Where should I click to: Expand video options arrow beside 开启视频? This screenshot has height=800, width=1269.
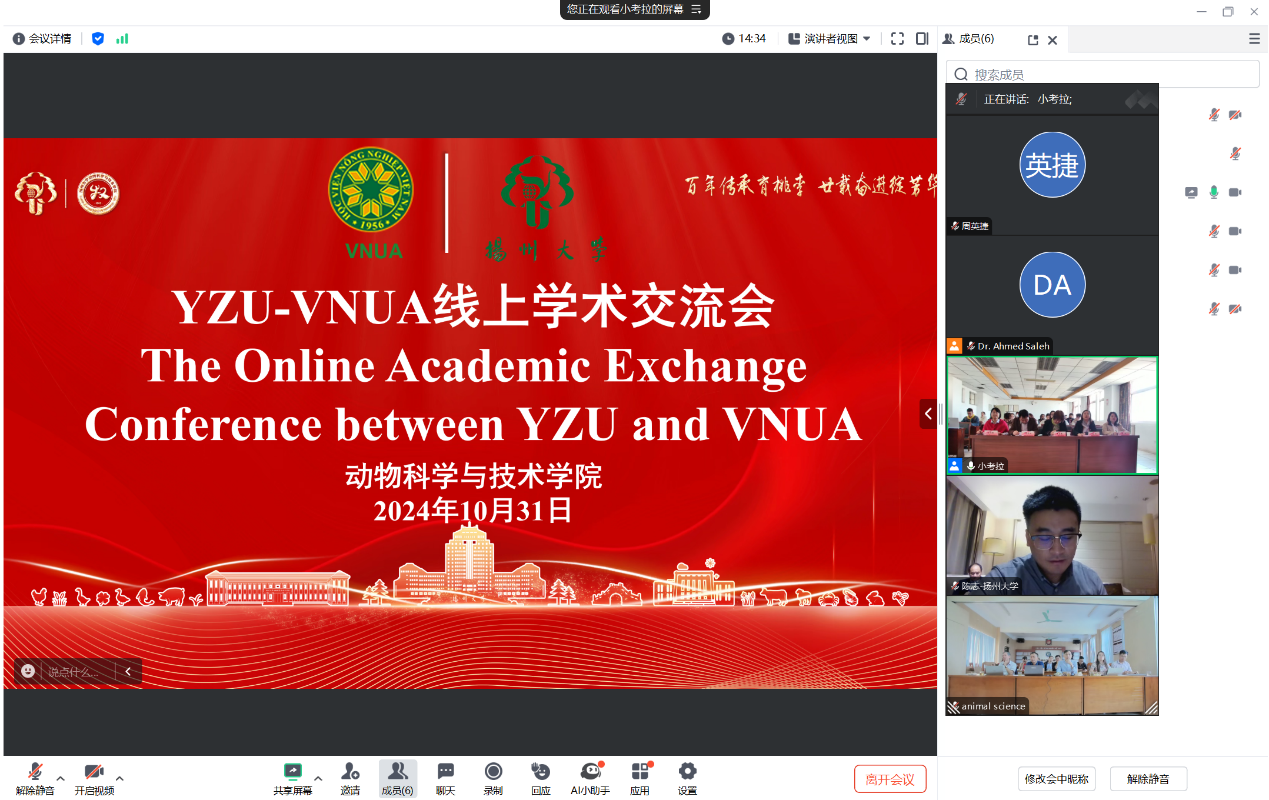(120, 778)
